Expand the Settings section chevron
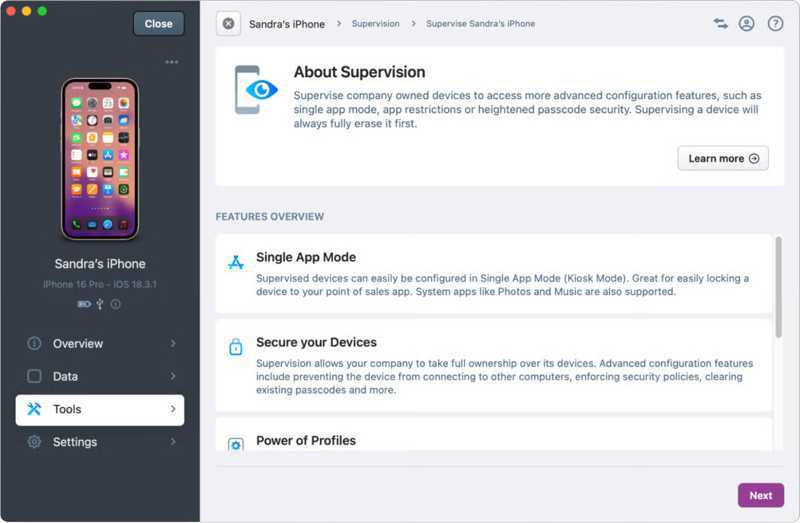Viewport: 800px width, 523px height. click(x=173, y=442)
